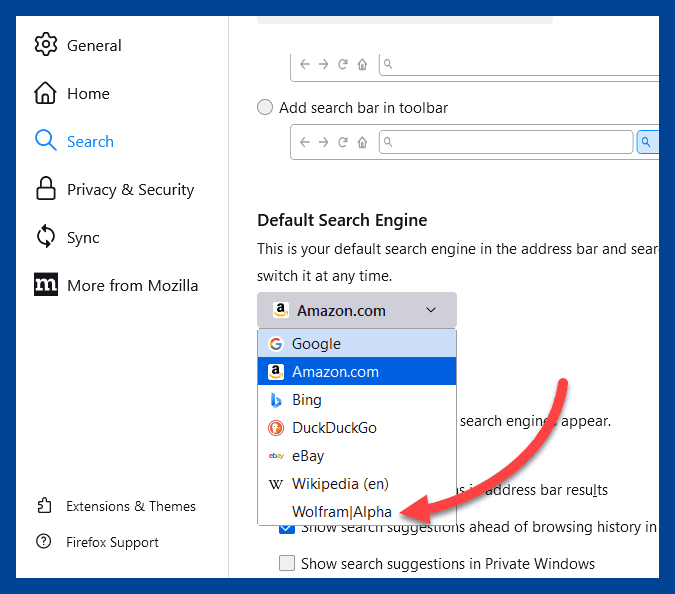Open More from Mozilla page
Screen dimensions: 675x594
coord(116,285)
